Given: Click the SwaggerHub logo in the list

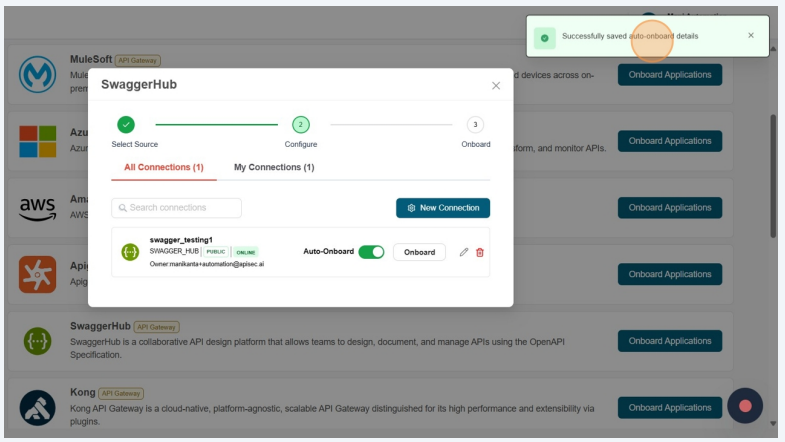Looking at the screenshot, I should coord(37,341).
